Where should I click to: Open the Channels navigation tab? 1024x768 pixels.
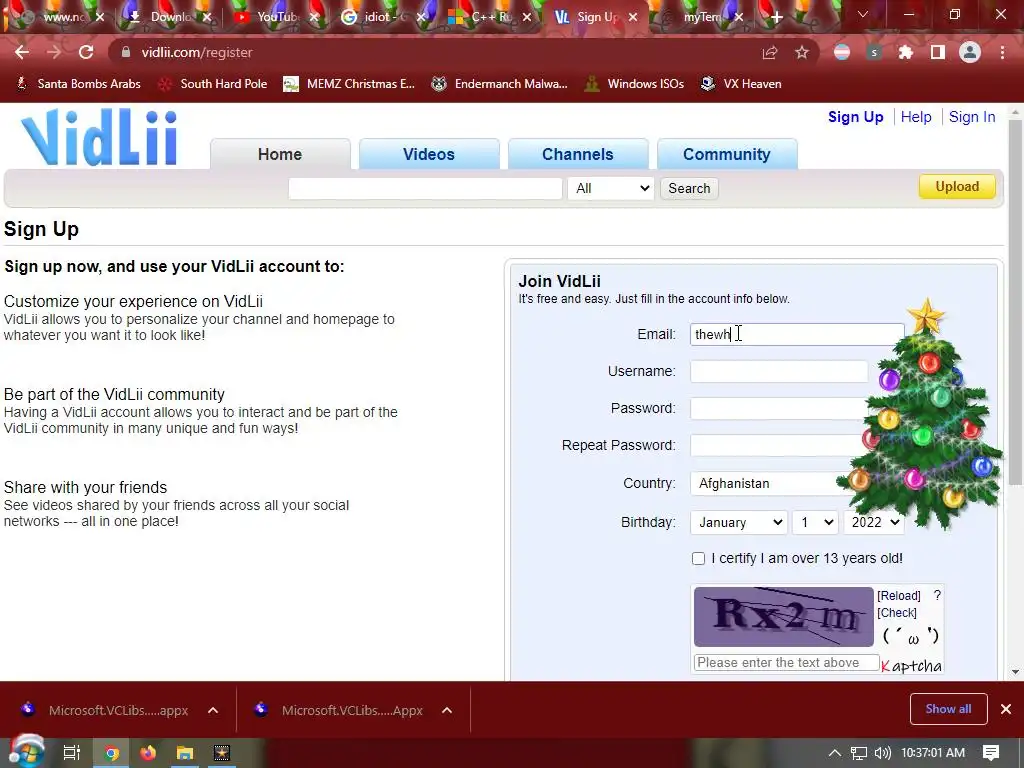point(578,154)
